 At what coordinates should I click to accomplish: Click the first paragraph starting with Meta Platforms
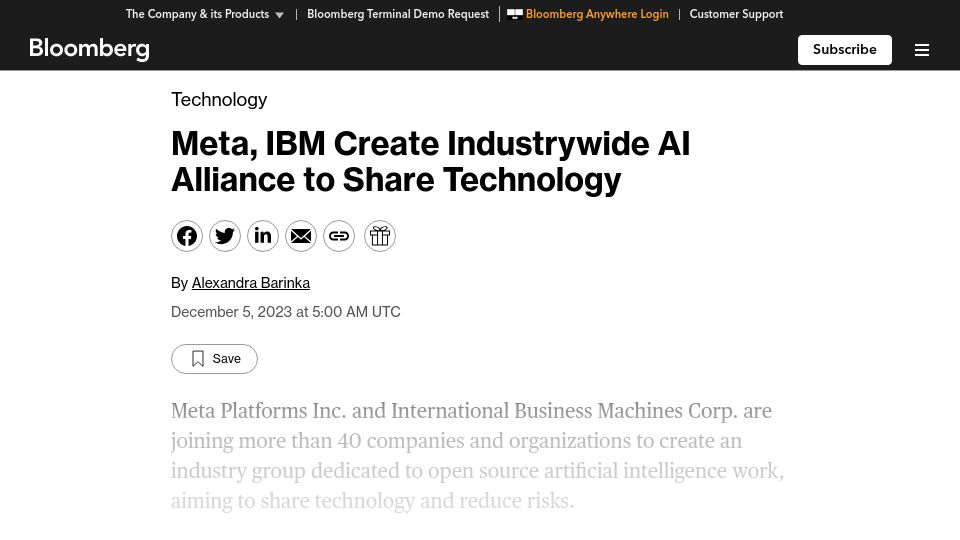[478, 456]
